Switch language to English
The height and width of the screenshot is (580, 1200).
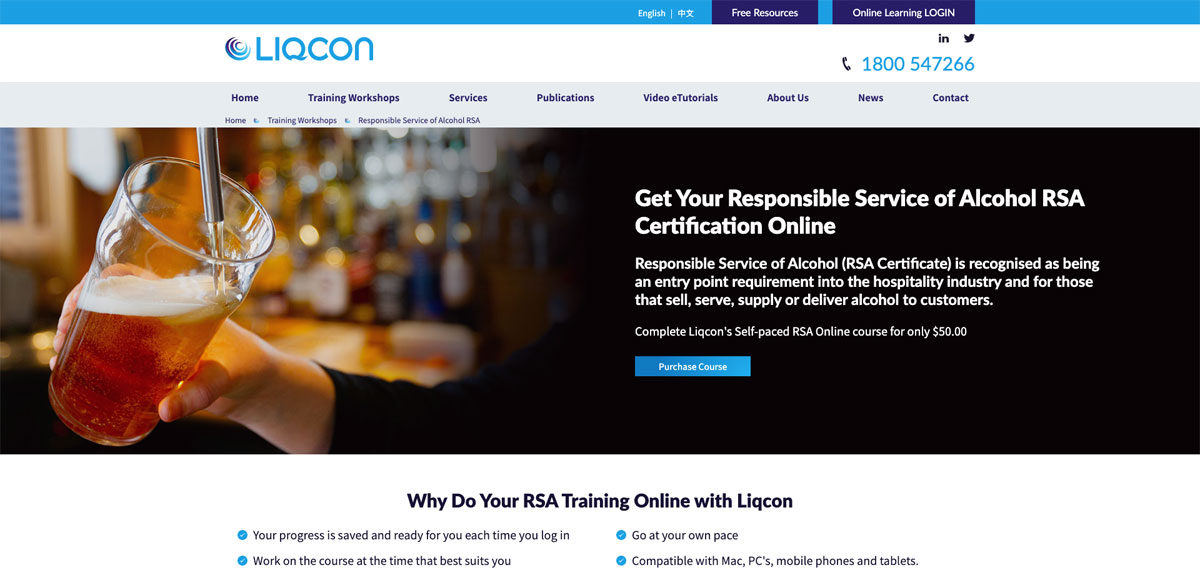pos(651,13)
